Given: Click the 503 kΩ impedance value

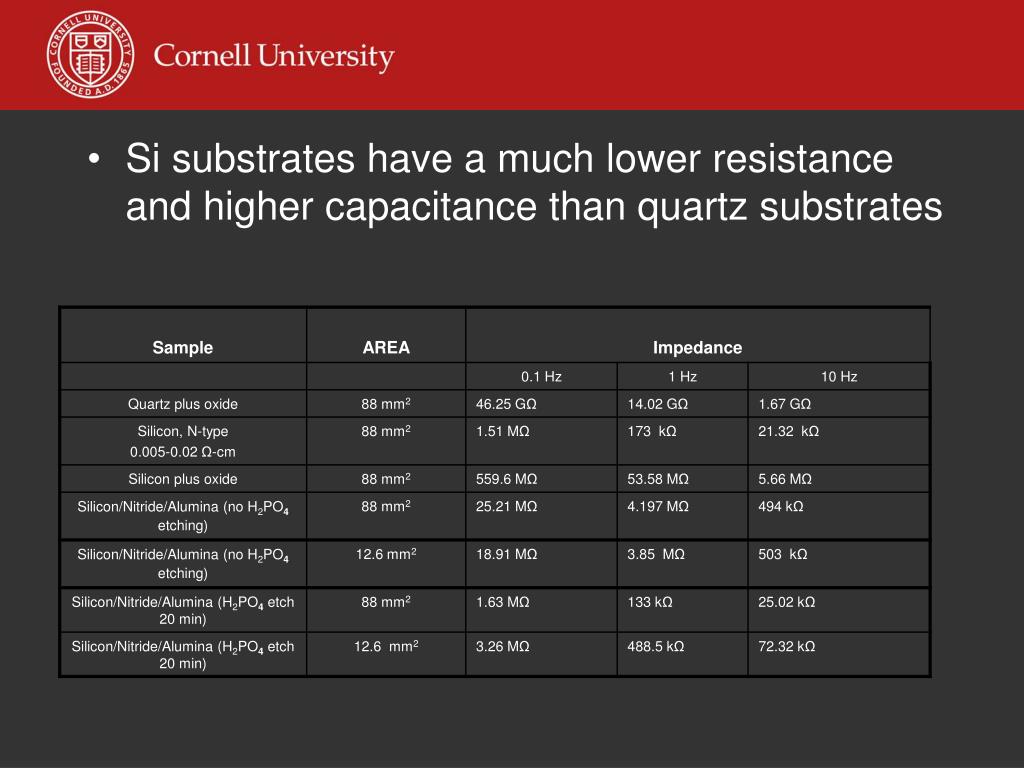Looking at the screenshot, I should pos(782,554).
